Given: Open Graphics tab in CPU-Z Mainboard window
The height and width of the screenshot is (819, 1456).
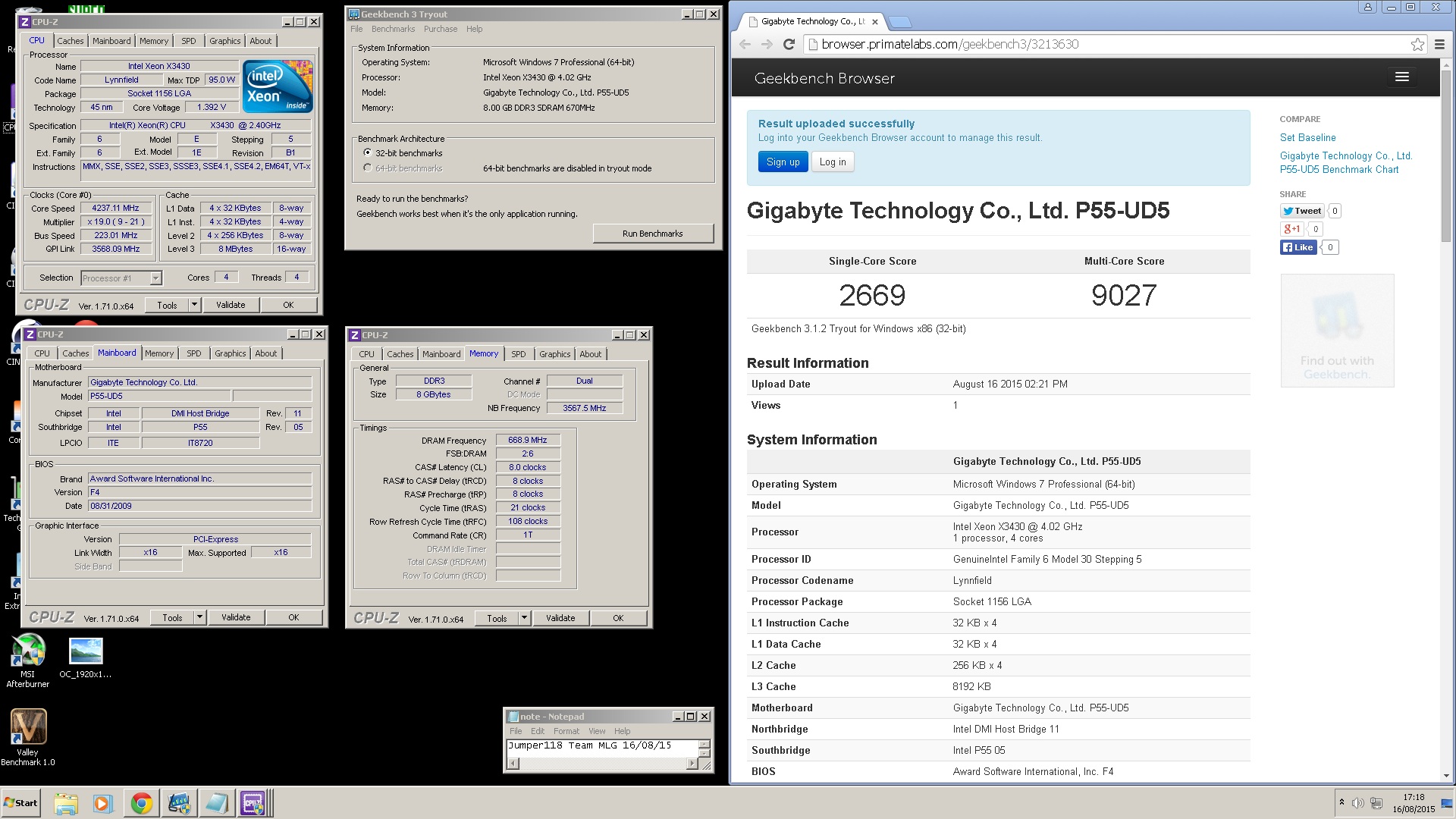Looking at the screenshot, I should (230, 353).
